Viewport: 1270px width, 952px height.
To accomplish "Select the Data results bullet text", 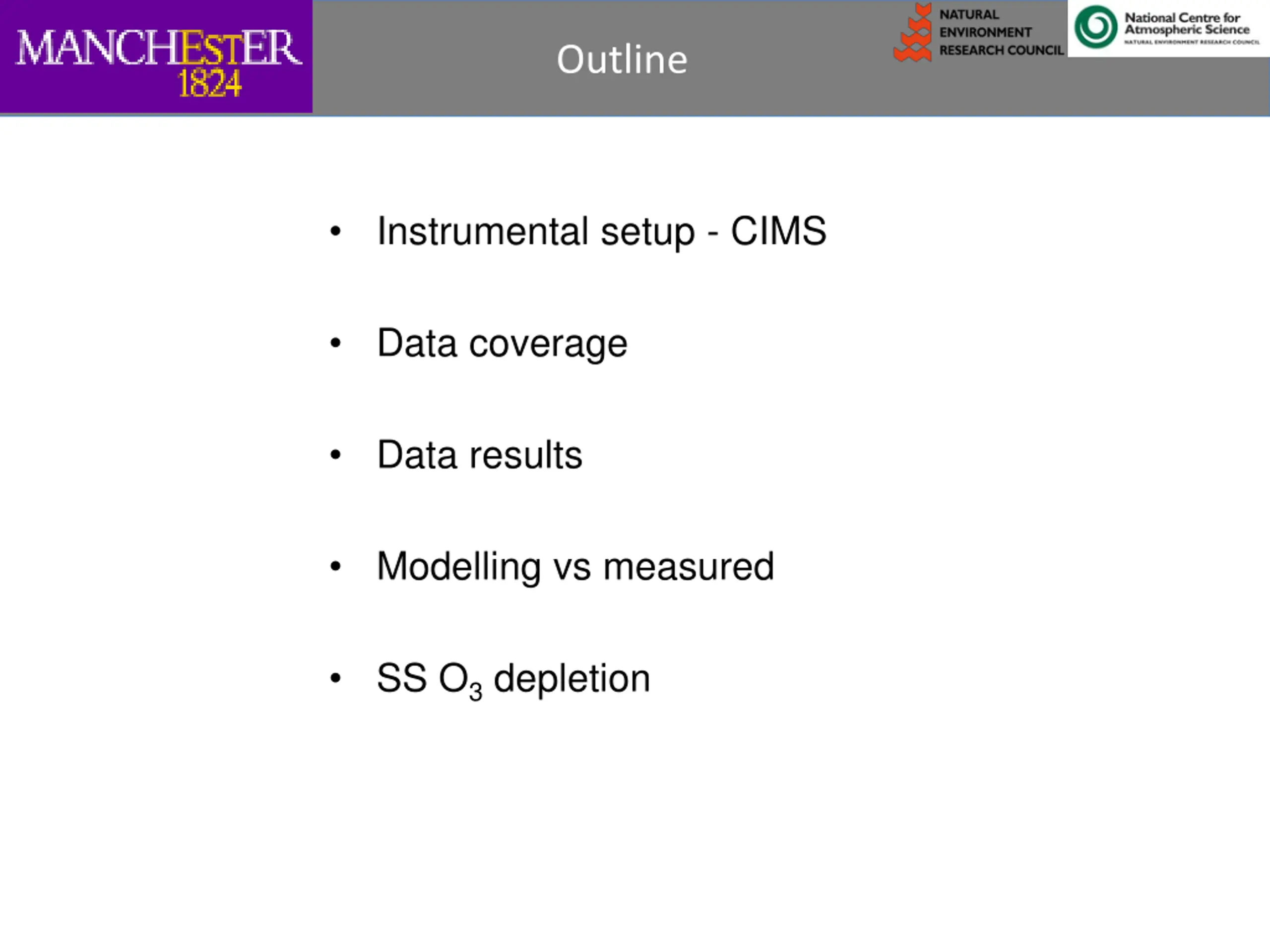I will (x=479, y=455).
